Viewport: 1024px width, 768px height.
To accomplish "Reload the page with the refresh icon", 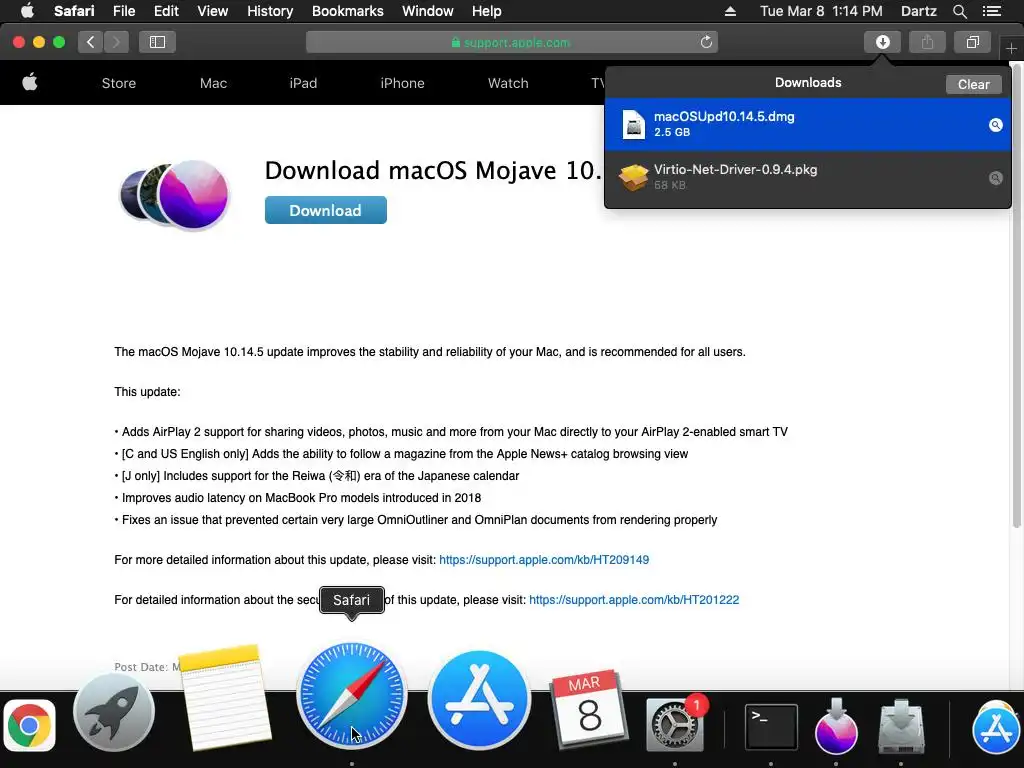I will tap(706, 42).
